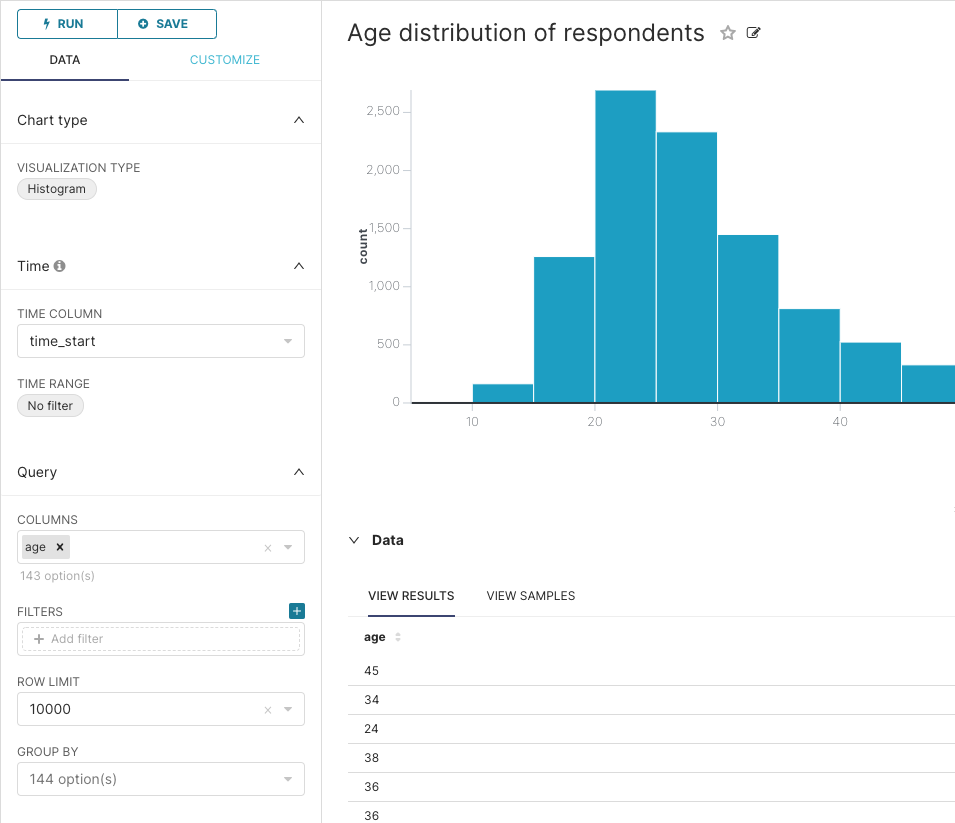Clear all selected columns

pyautogui.click(x=267, y=548)
